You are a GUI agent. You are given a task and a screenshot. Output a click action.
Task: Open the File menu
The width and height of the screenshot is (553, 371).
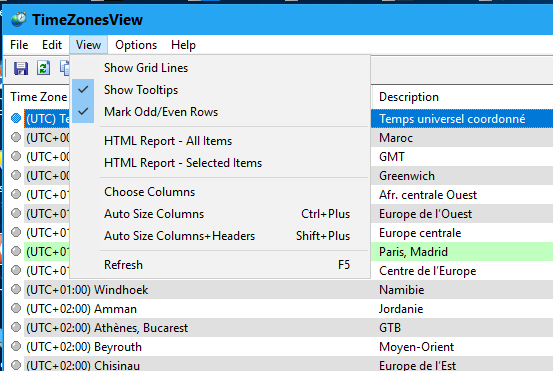click(x=19, y=45)
